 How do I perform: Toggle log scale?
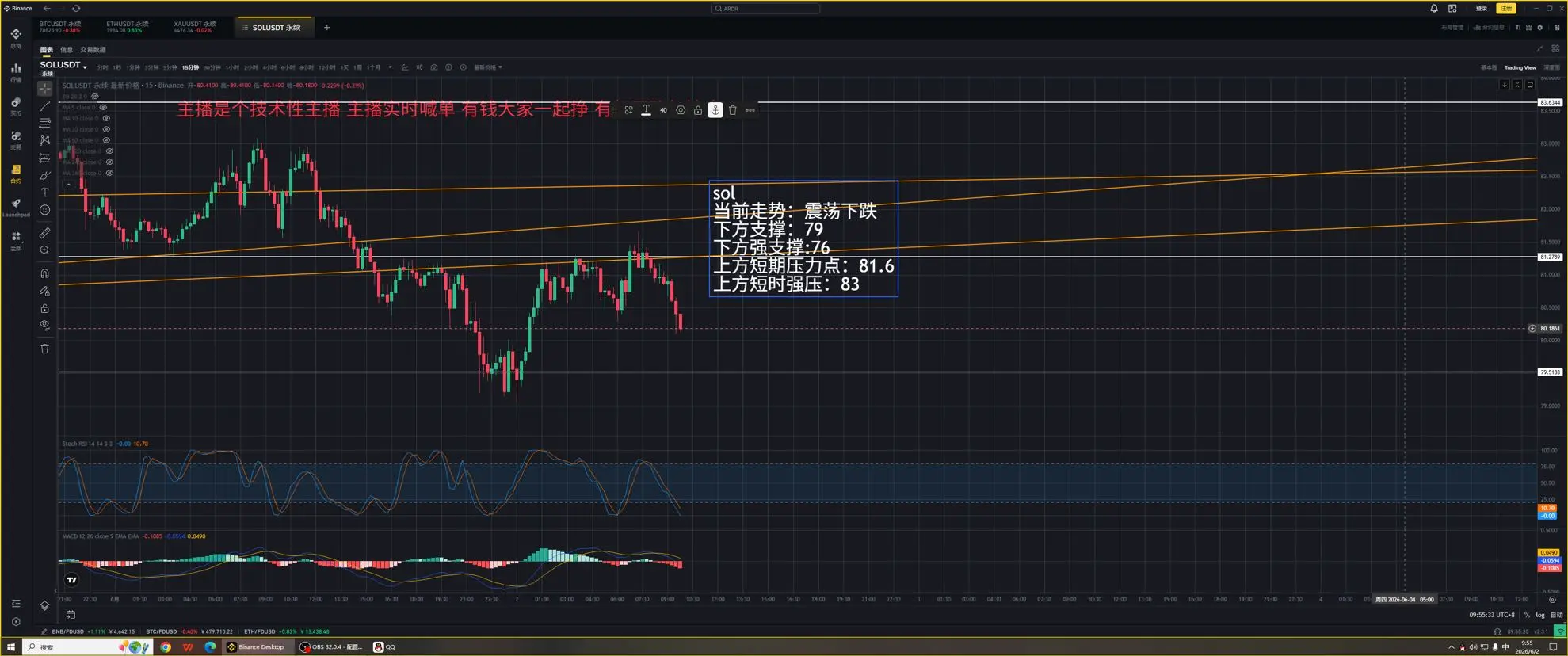coord(1540,615)
